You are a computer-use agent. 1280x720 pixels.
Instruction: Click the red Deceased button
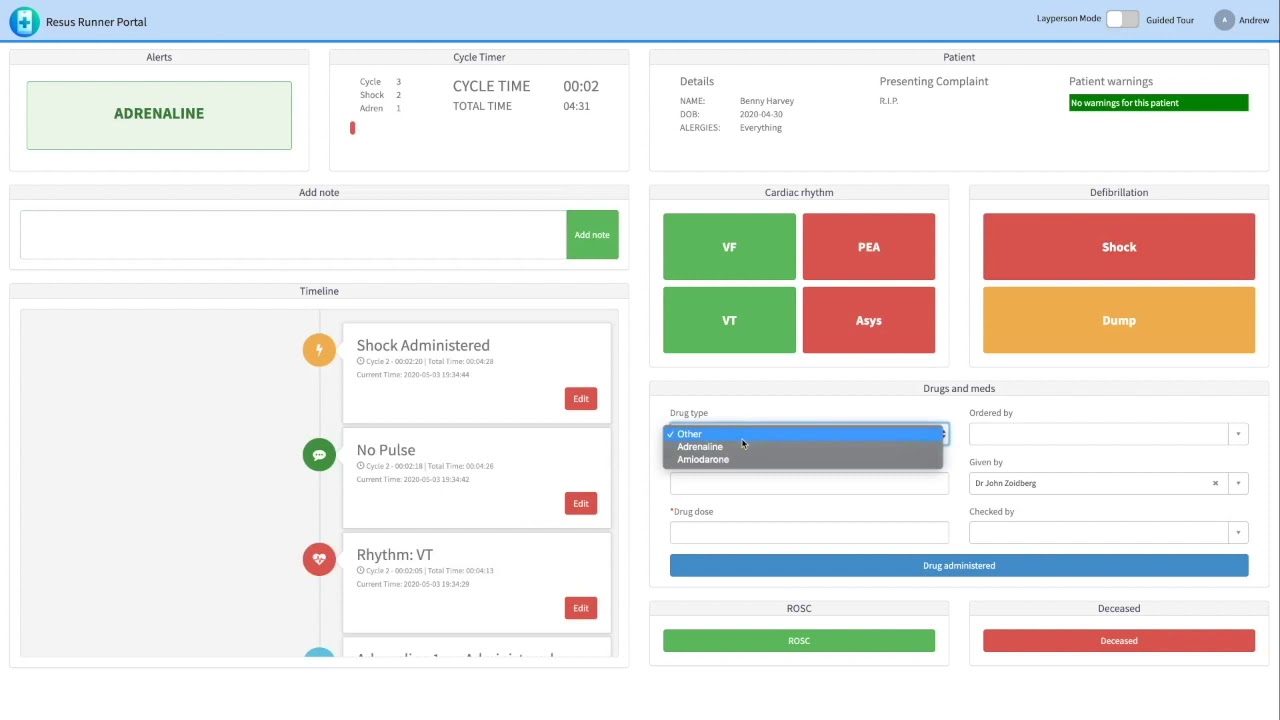[1118, 641]
